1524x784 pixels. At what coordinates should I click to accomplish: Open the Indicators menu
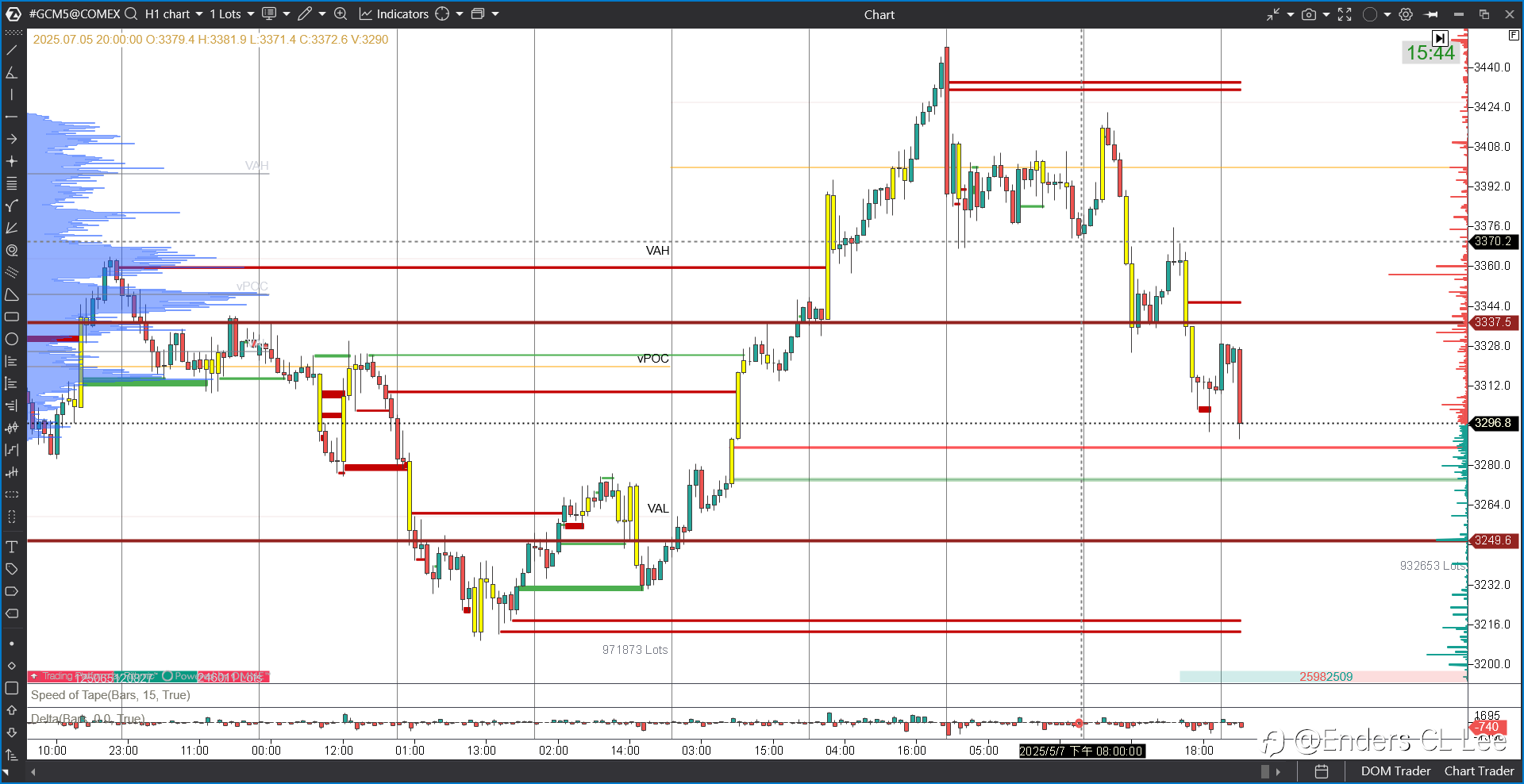pos(394,13)
